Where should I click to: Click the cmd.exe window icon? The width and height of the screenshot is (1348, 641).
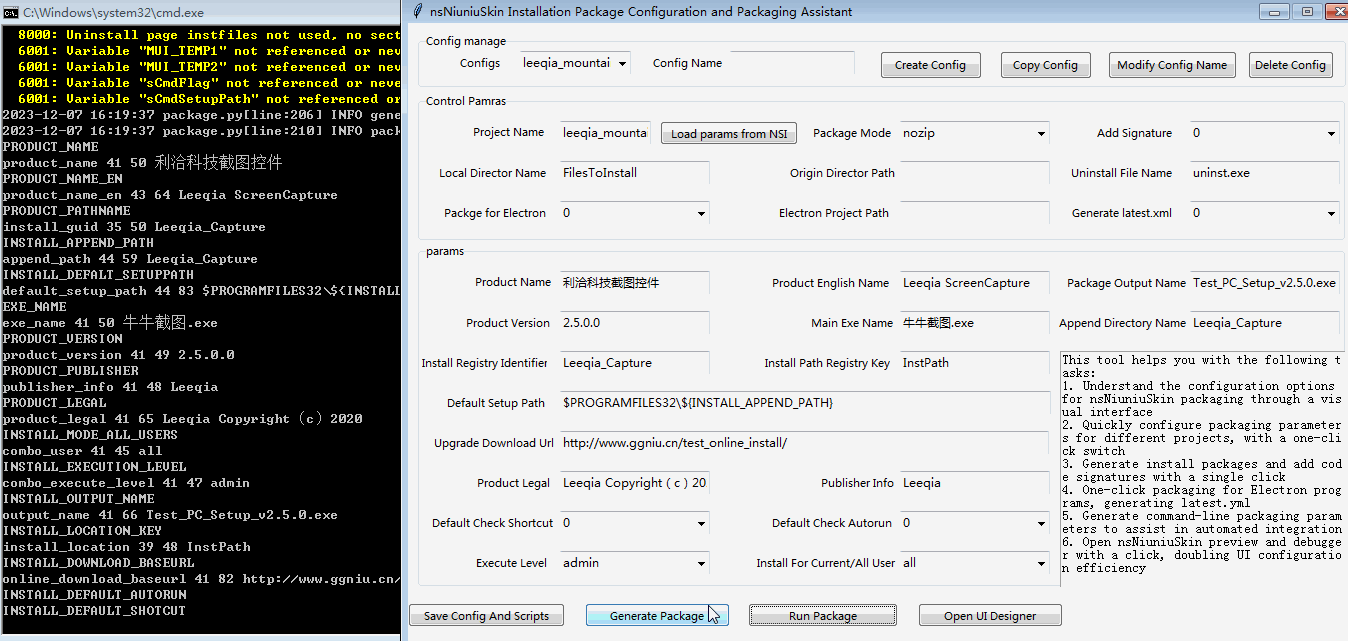11,12
